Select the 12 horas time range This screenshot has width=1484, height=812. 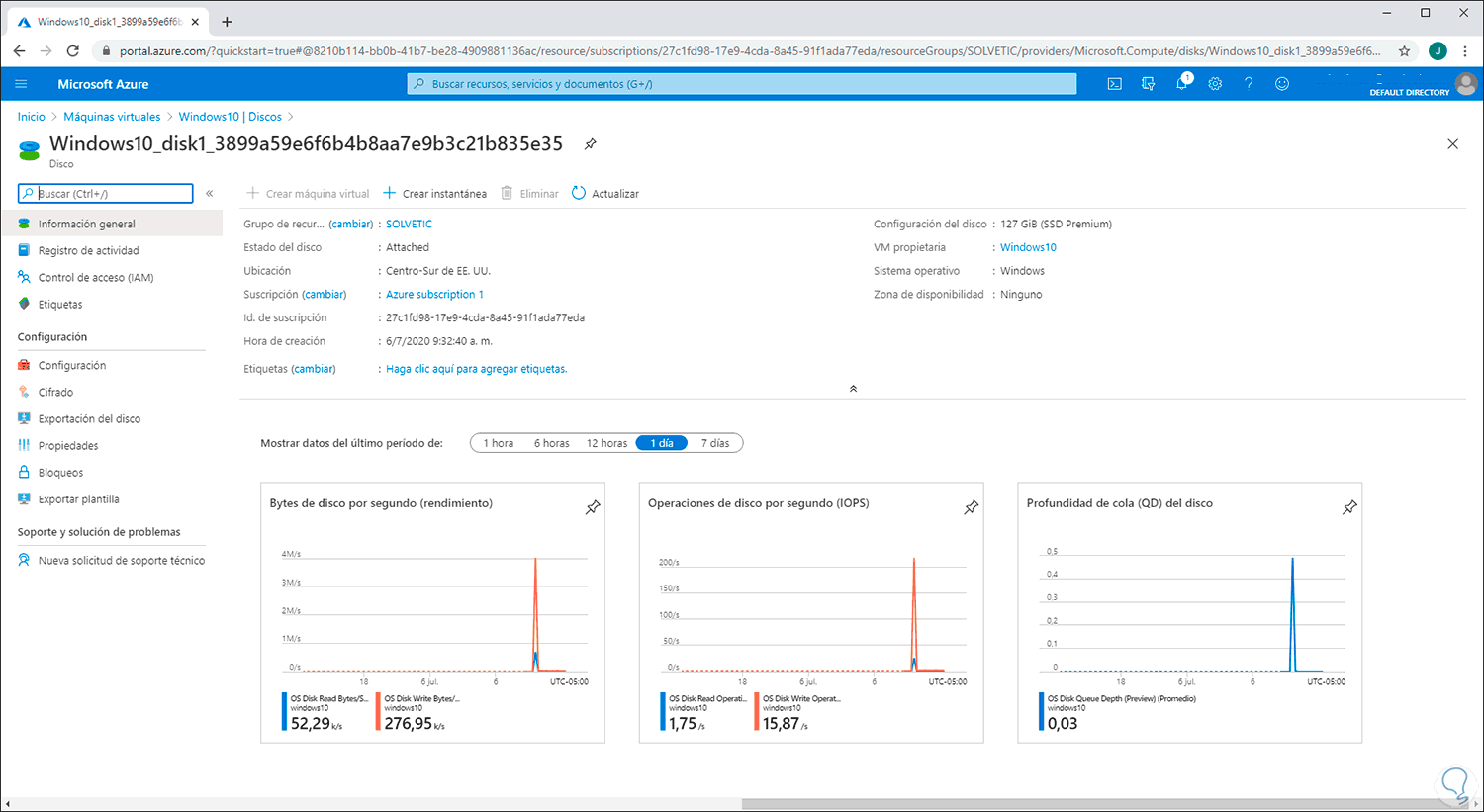(x=606, y=443)
